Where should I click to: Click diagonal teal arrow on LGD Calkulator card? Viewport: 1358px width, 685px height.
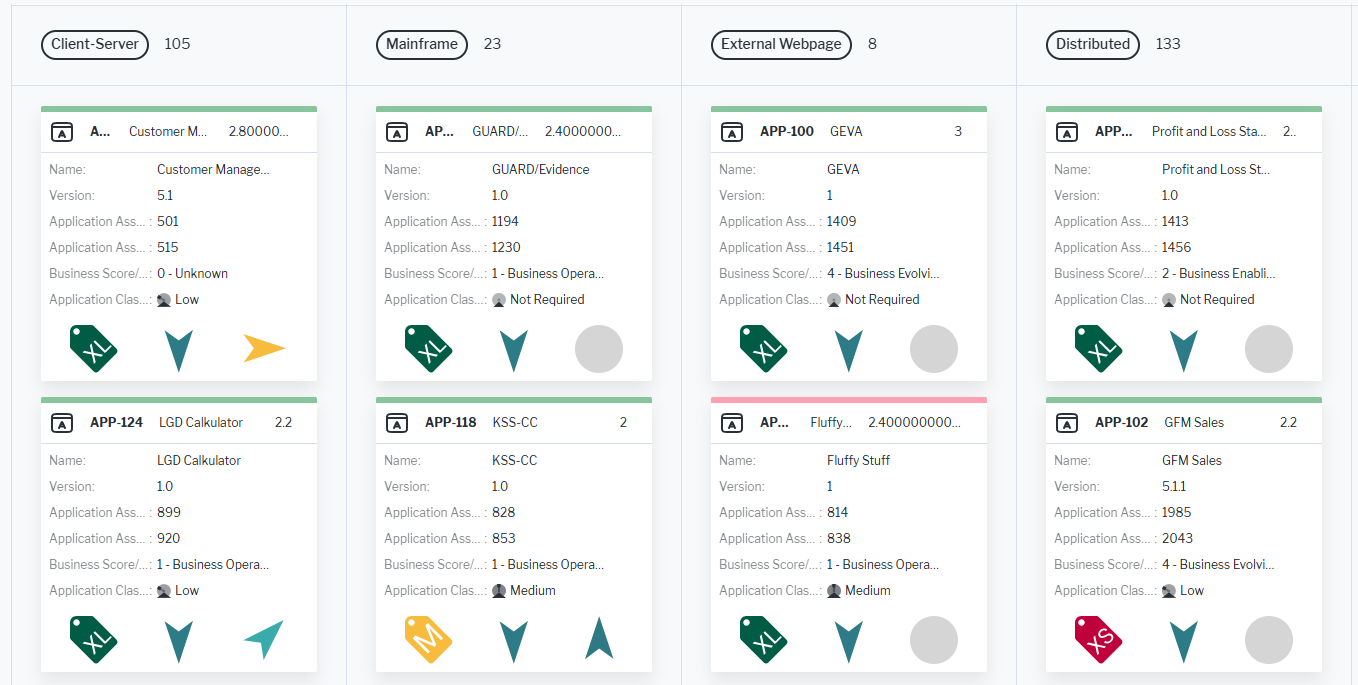coord(264,640)
